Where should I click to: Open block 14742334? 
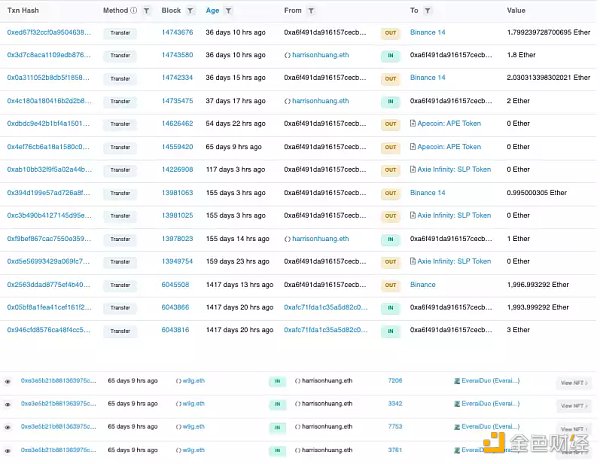click(177, 78)
